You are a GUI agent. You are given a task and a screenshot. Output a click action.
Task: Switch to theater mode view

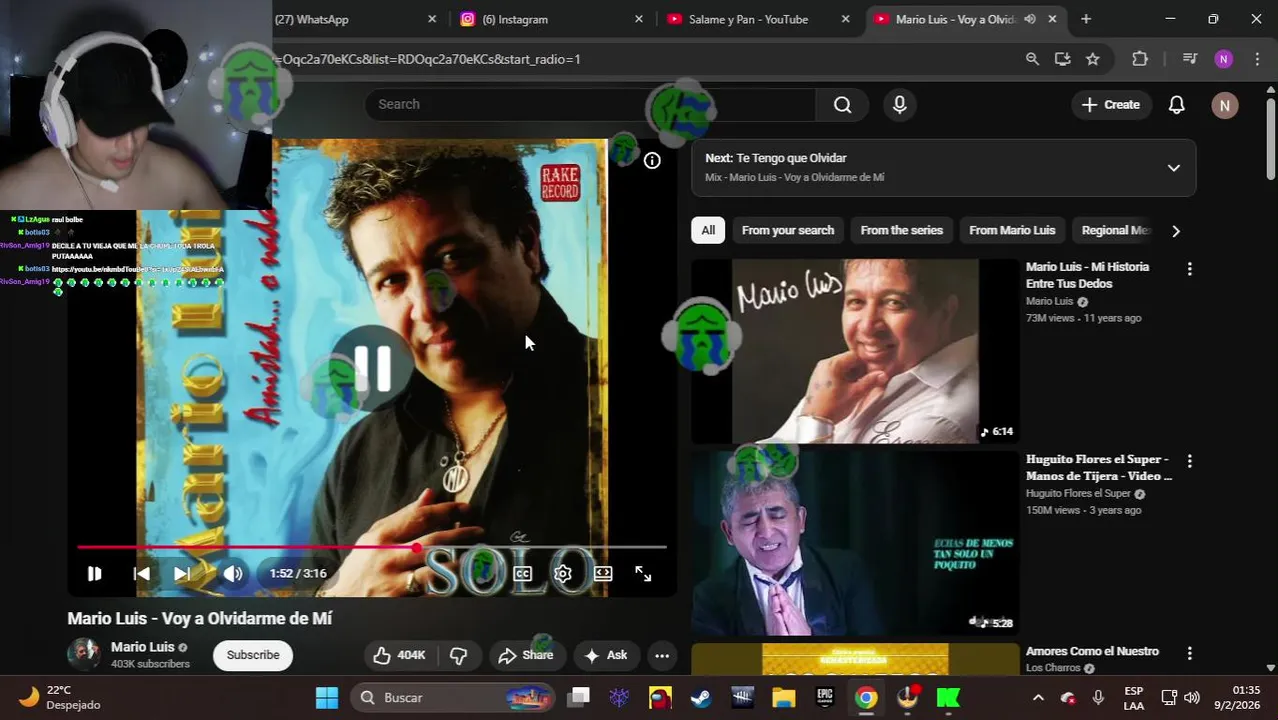(603, 573)
